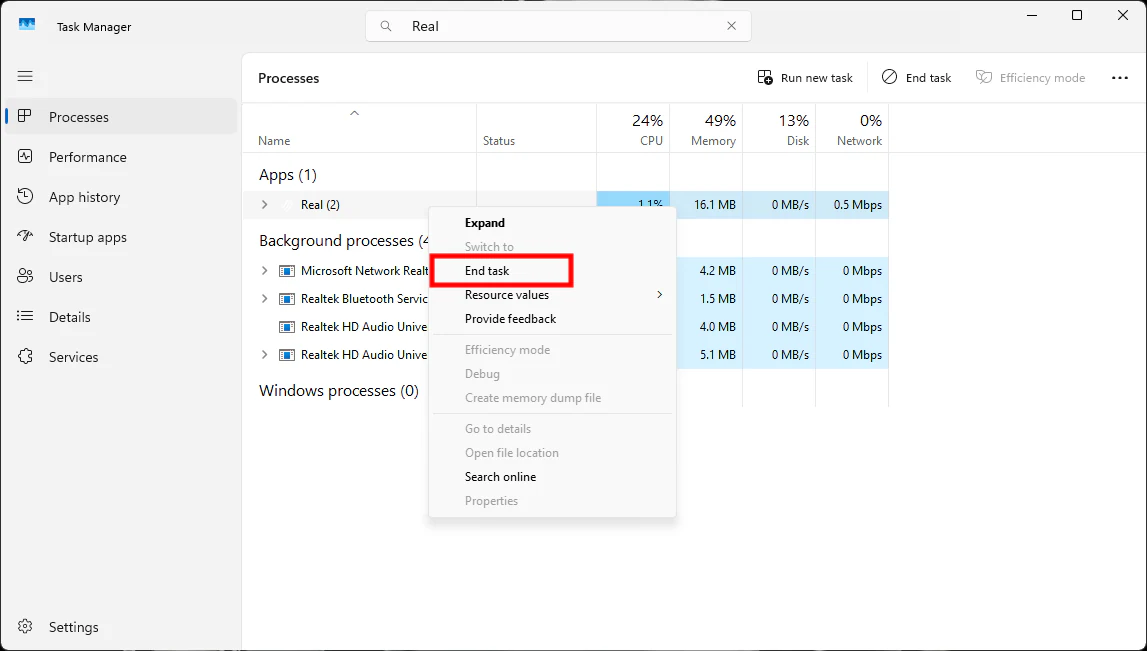
Task: Select the Processes sidebar icon
Action: tap(25, 116)
